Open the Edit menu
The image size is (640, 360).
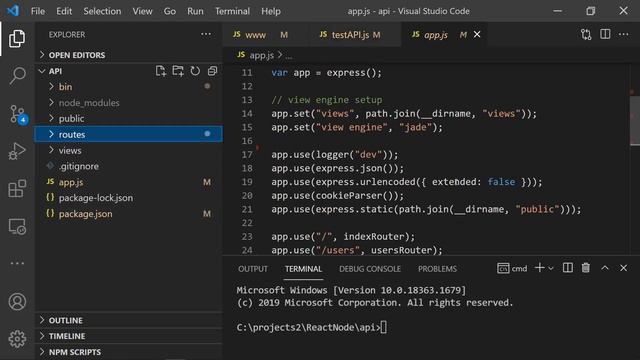[64, 11]
